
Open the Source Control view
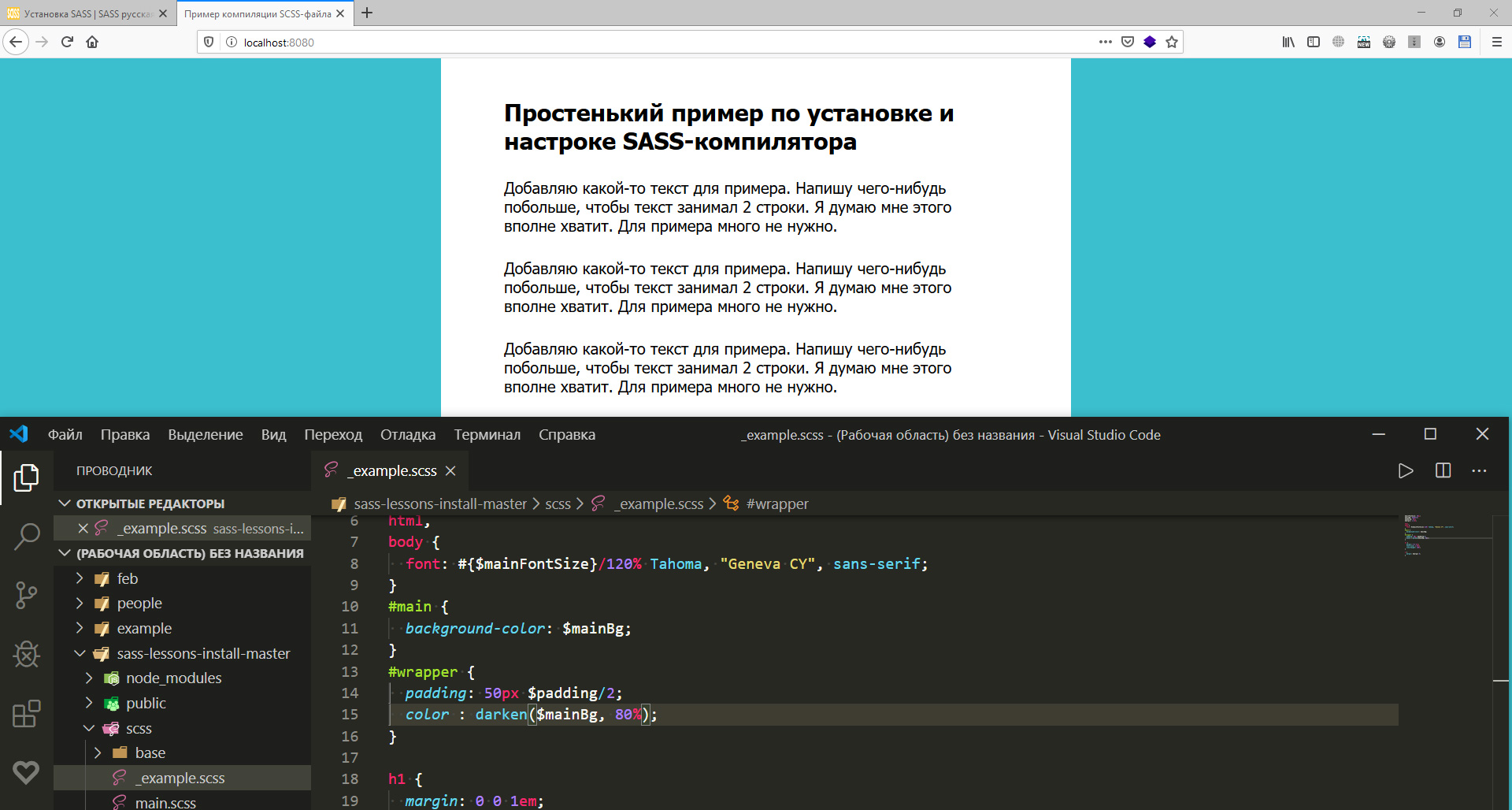tap(26, 595)
